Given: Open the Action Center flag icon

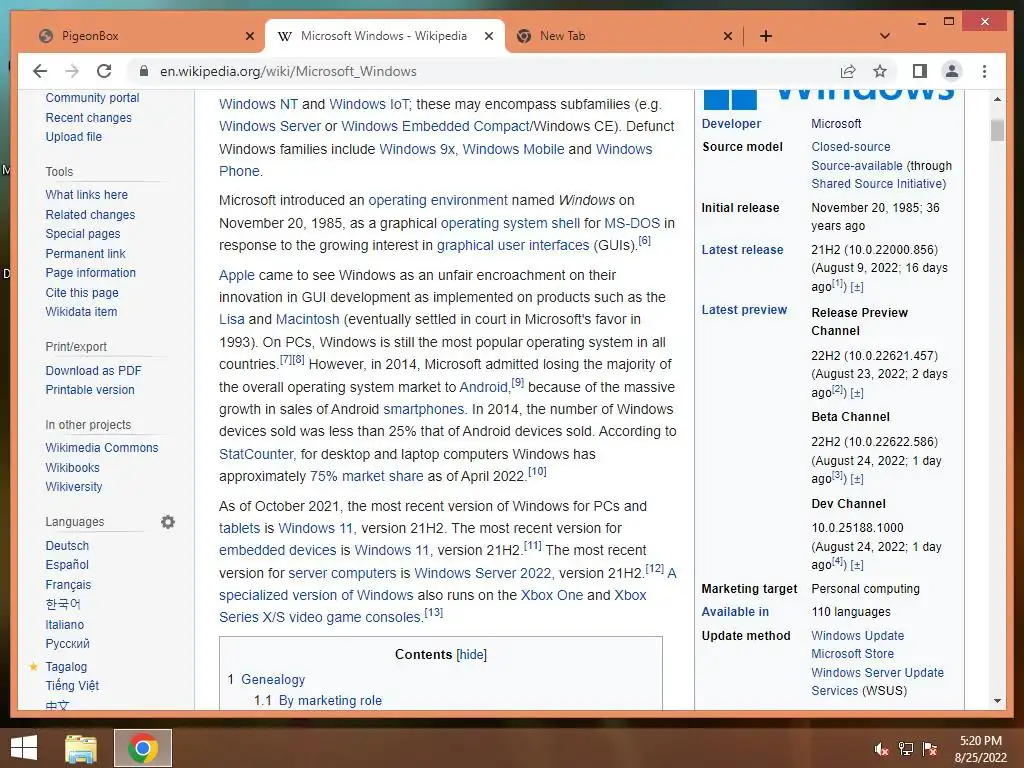Looking at the screenshot, I should pos(930,749).
